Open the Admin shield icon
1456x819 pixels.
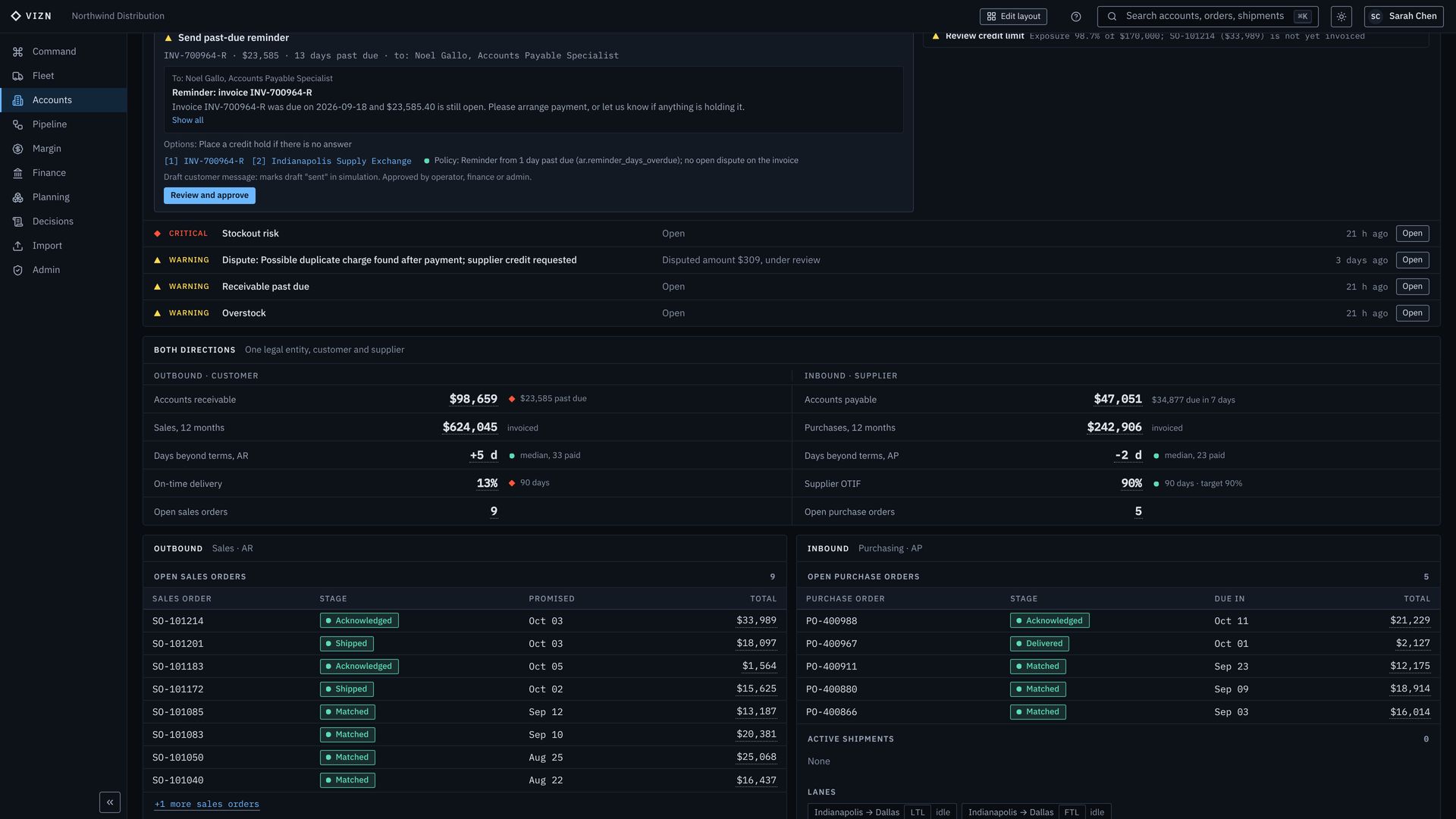click(17, 270)
